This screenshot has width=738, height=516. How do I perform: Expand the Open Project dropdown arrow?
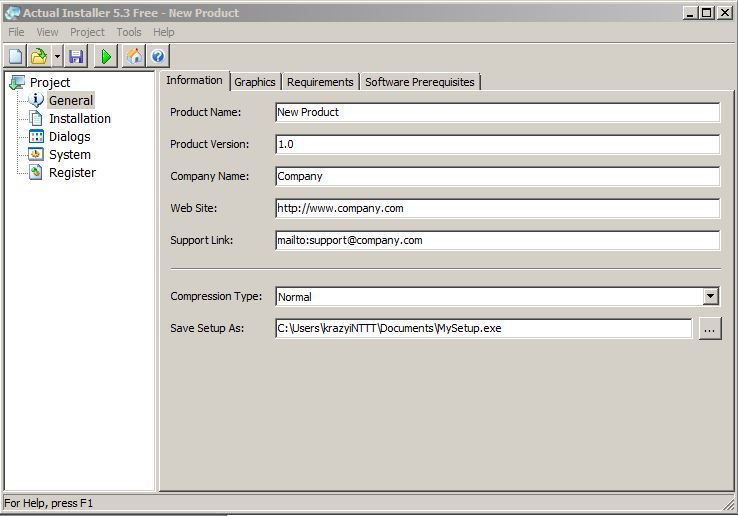coord(57,56)
